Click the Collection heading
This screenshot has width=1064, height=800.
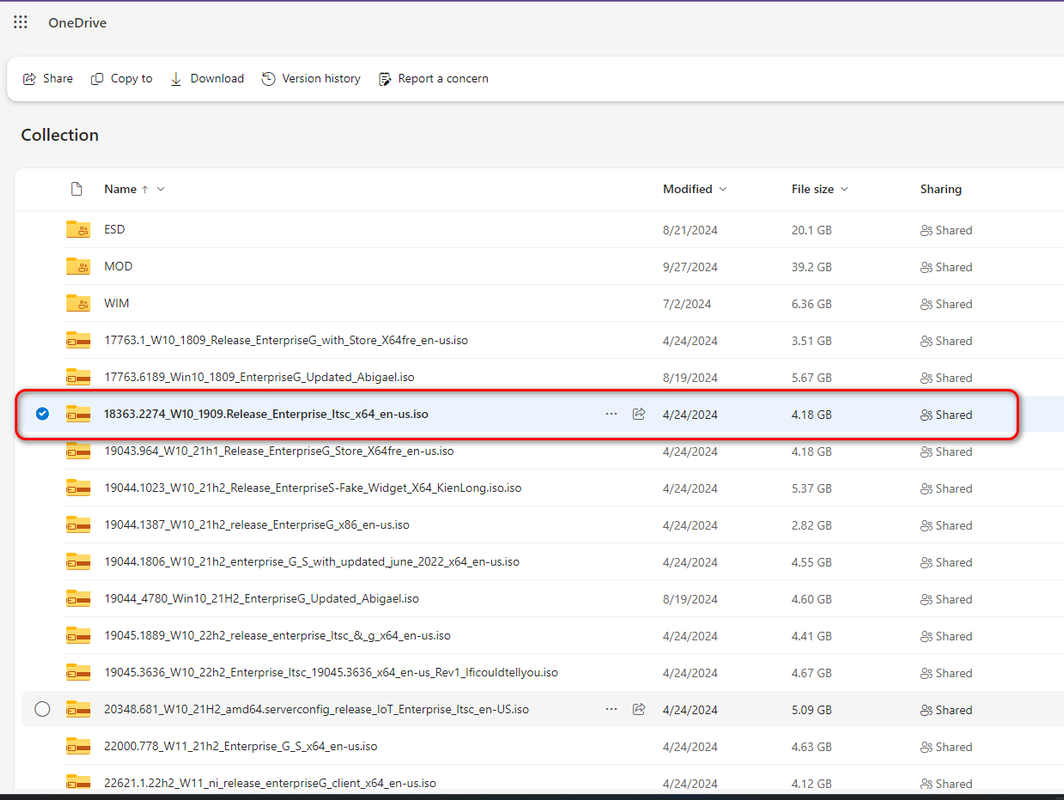(x=60, y=135)
